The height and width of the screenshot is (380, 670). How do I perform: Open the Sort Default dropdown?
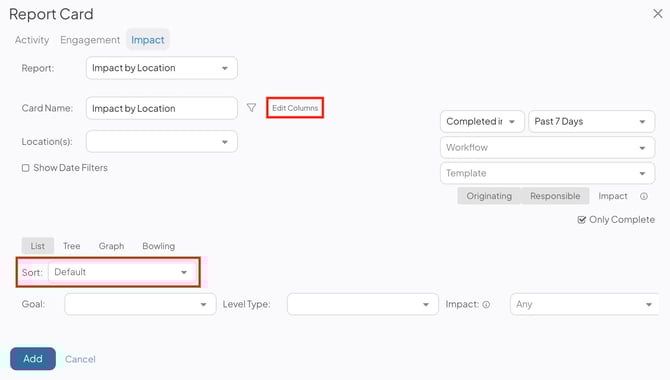[122, 272]
